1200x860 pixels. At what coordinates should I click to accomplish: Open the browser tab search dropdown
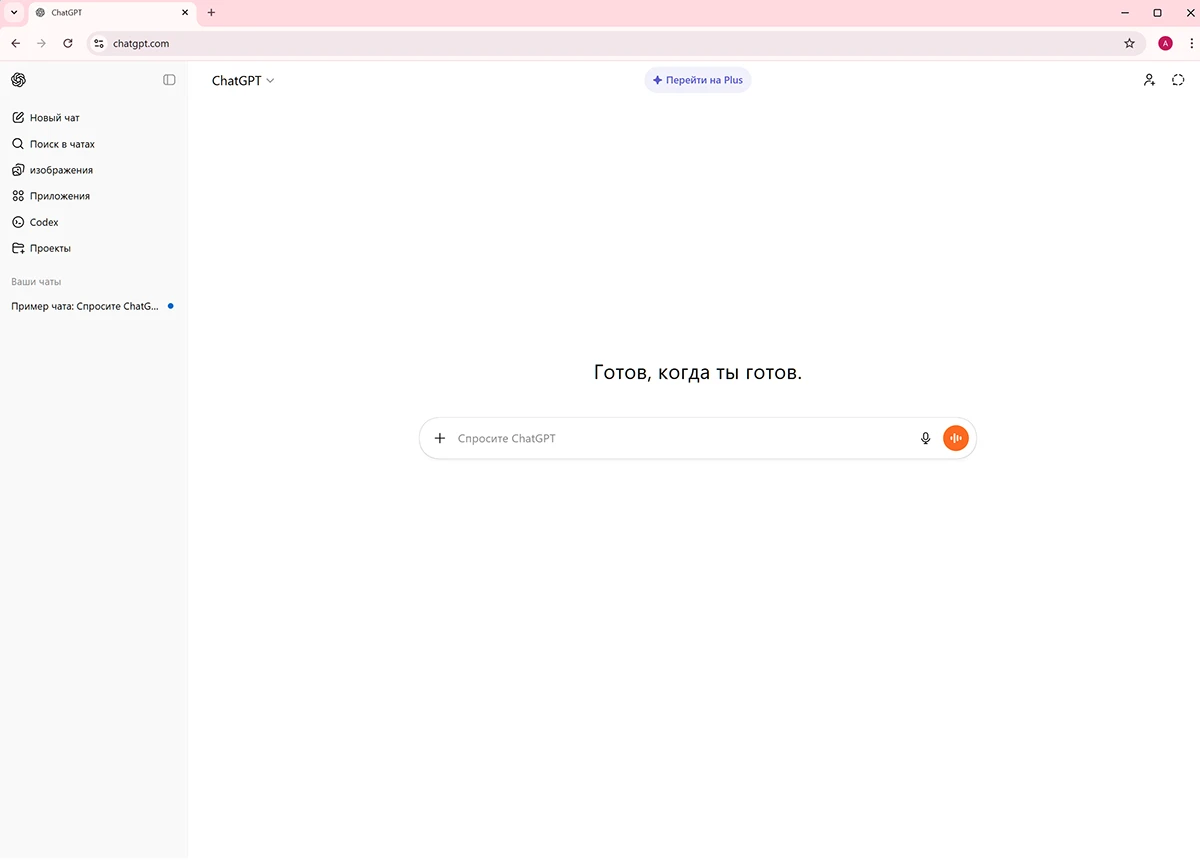(x=14, y=13)
